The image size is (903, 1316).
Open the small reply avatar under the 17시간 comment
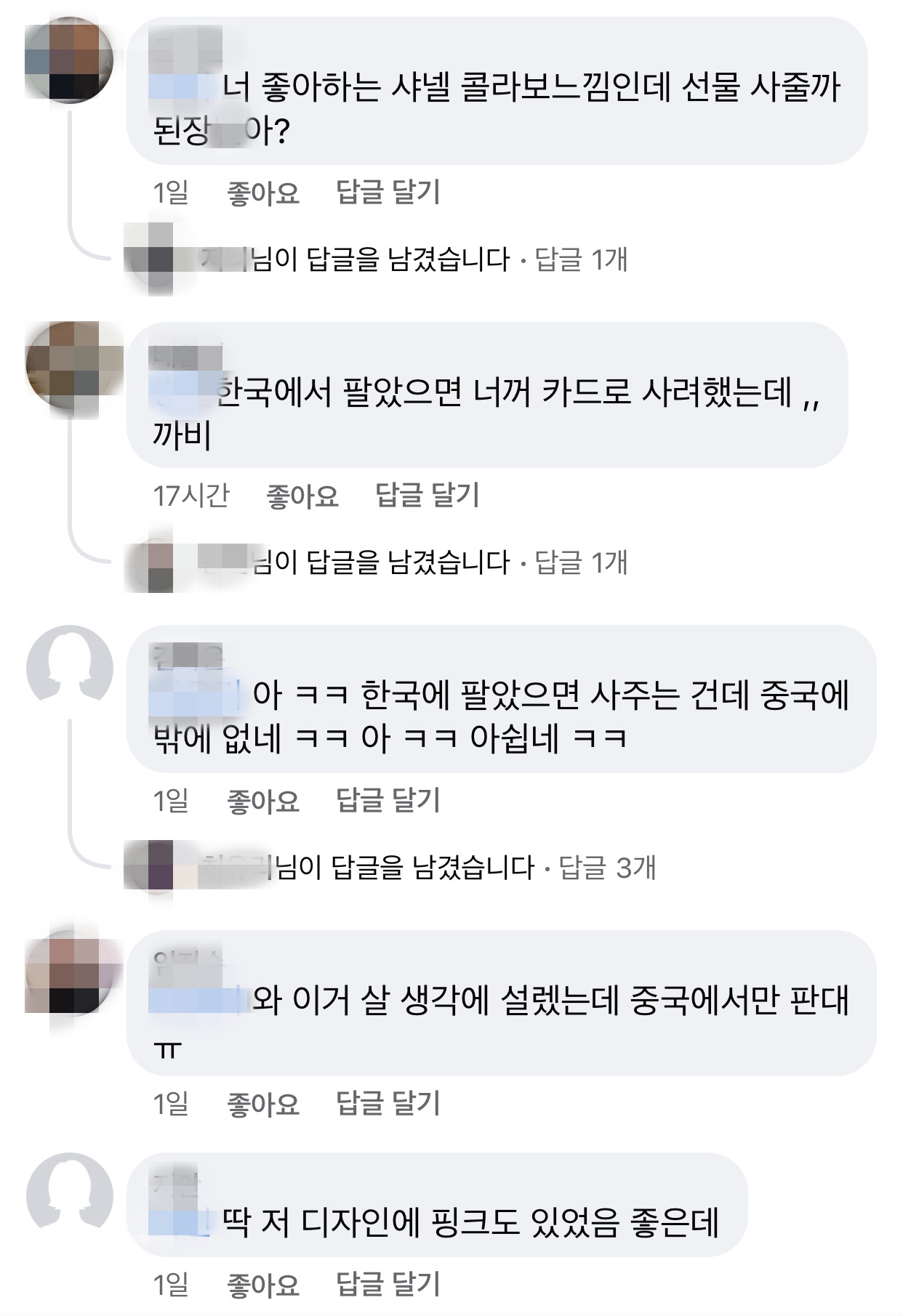click(x=149, y=563)
